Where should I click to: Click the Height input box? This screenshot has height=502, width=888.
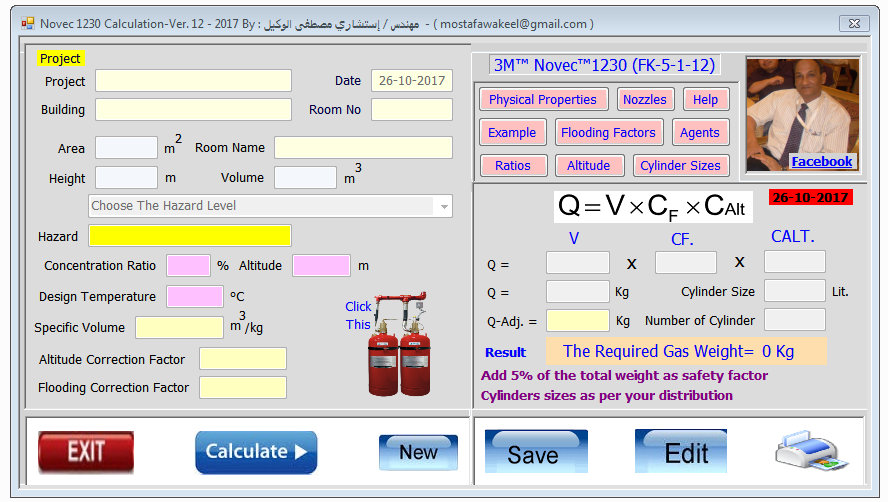[126, 177]
